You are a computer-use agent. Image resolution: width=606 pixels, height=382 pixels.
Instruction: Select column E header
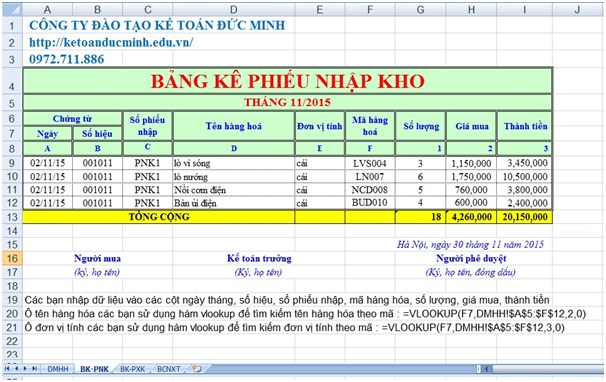coord(320,9)
